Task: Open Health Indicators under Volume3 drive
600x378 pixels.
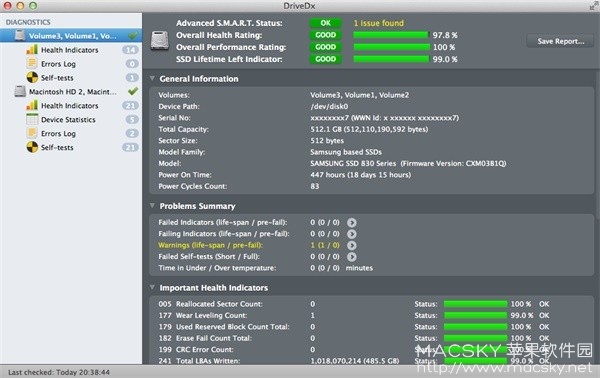Action: pyautogui.click(x=70, y=50)
